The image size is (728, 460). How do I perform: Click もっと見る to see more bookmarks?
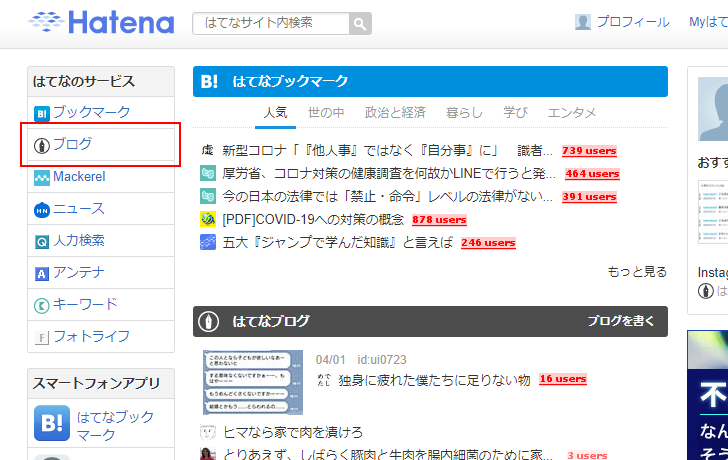[637, 272]
